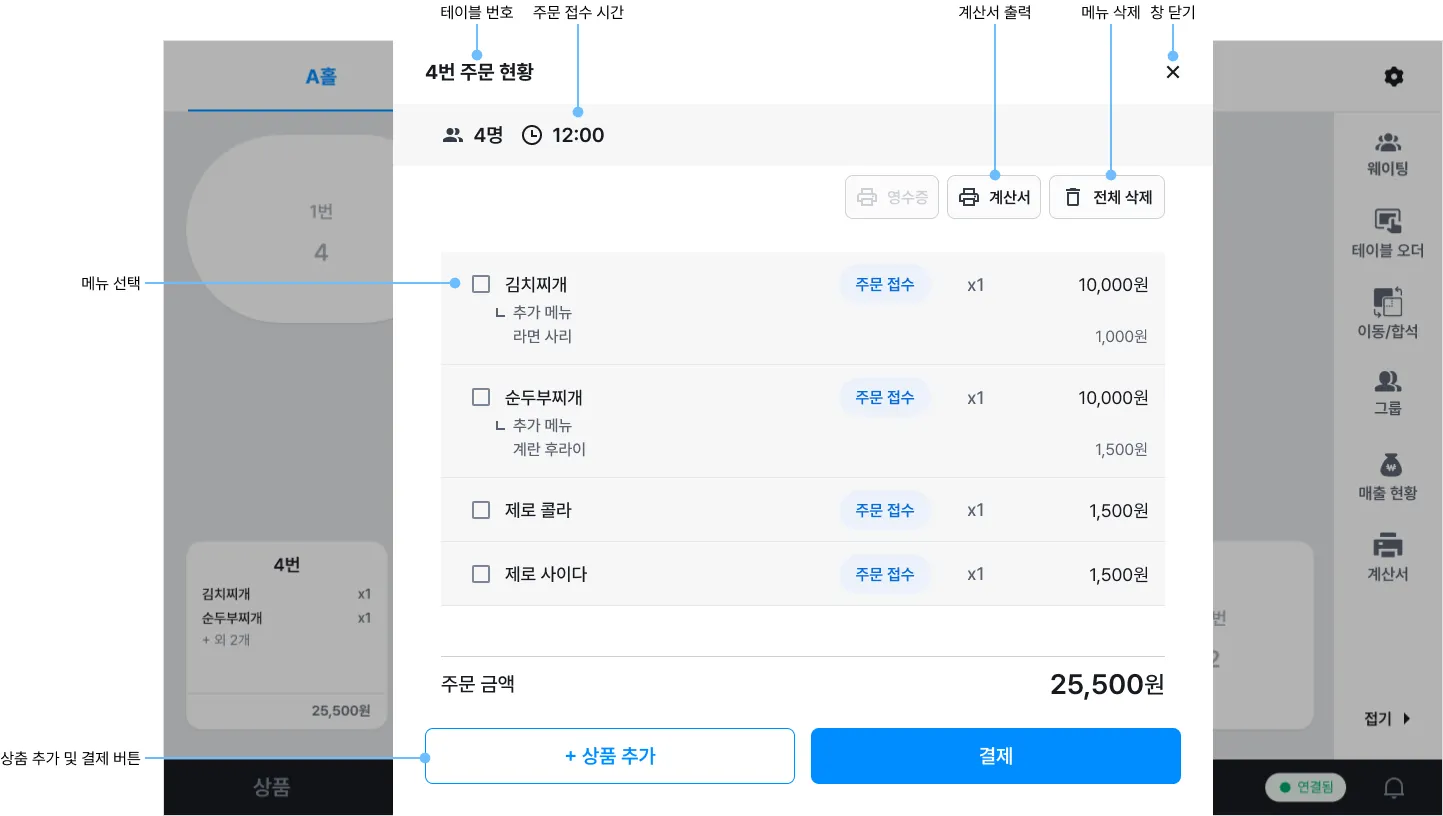Switch to the A홀 tab

320,76
